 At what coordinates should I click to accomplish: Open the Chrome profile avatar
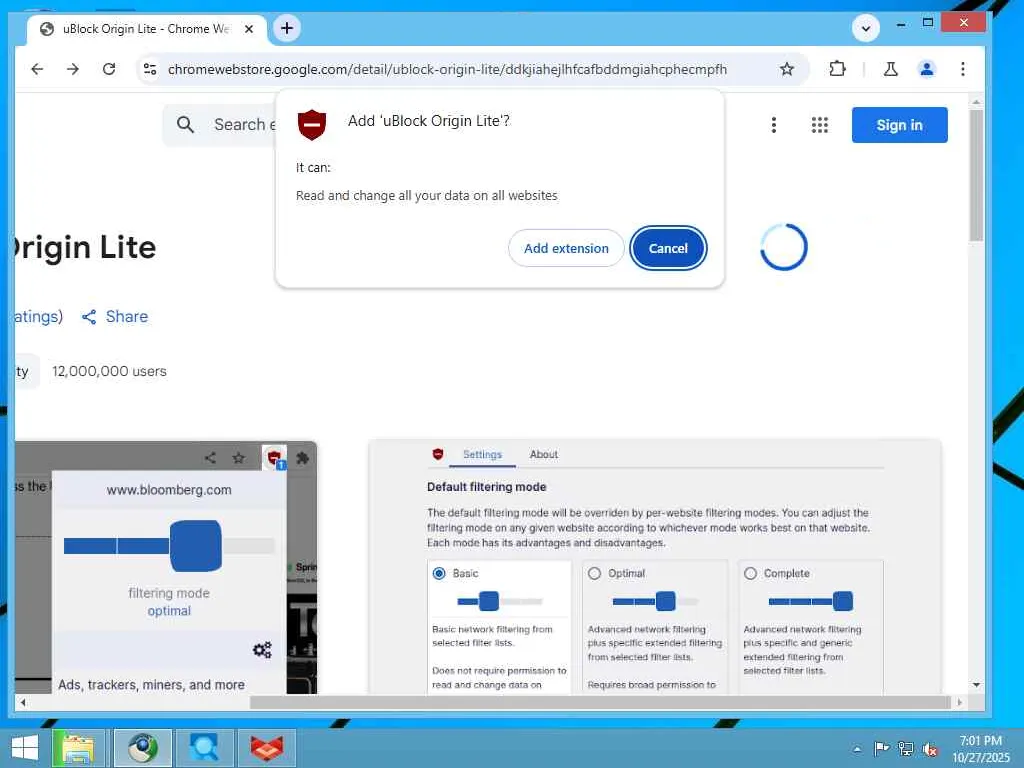click(x=927, y=69)
